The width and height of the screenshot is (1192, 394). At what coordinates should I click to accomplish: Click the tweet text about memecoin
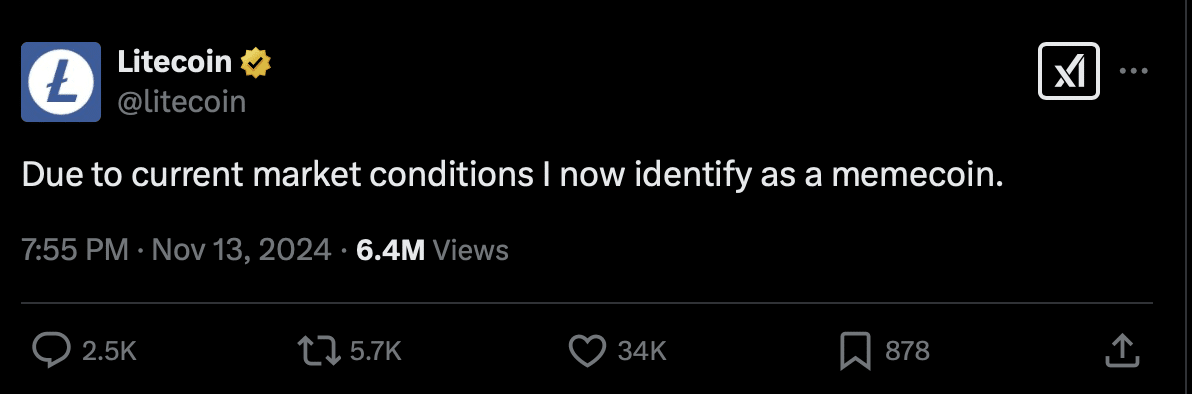pyautogui.click(x=512, y=176)
